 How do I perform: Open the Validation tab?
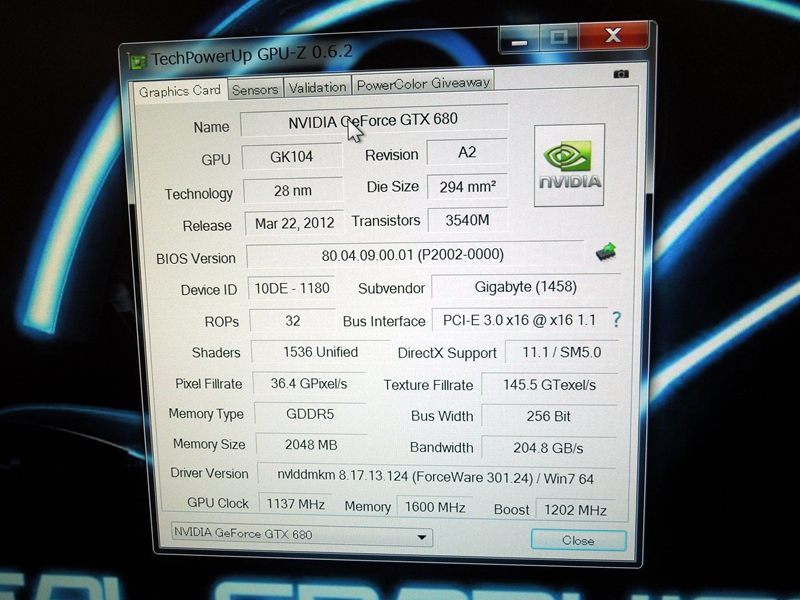pos(317,88)
